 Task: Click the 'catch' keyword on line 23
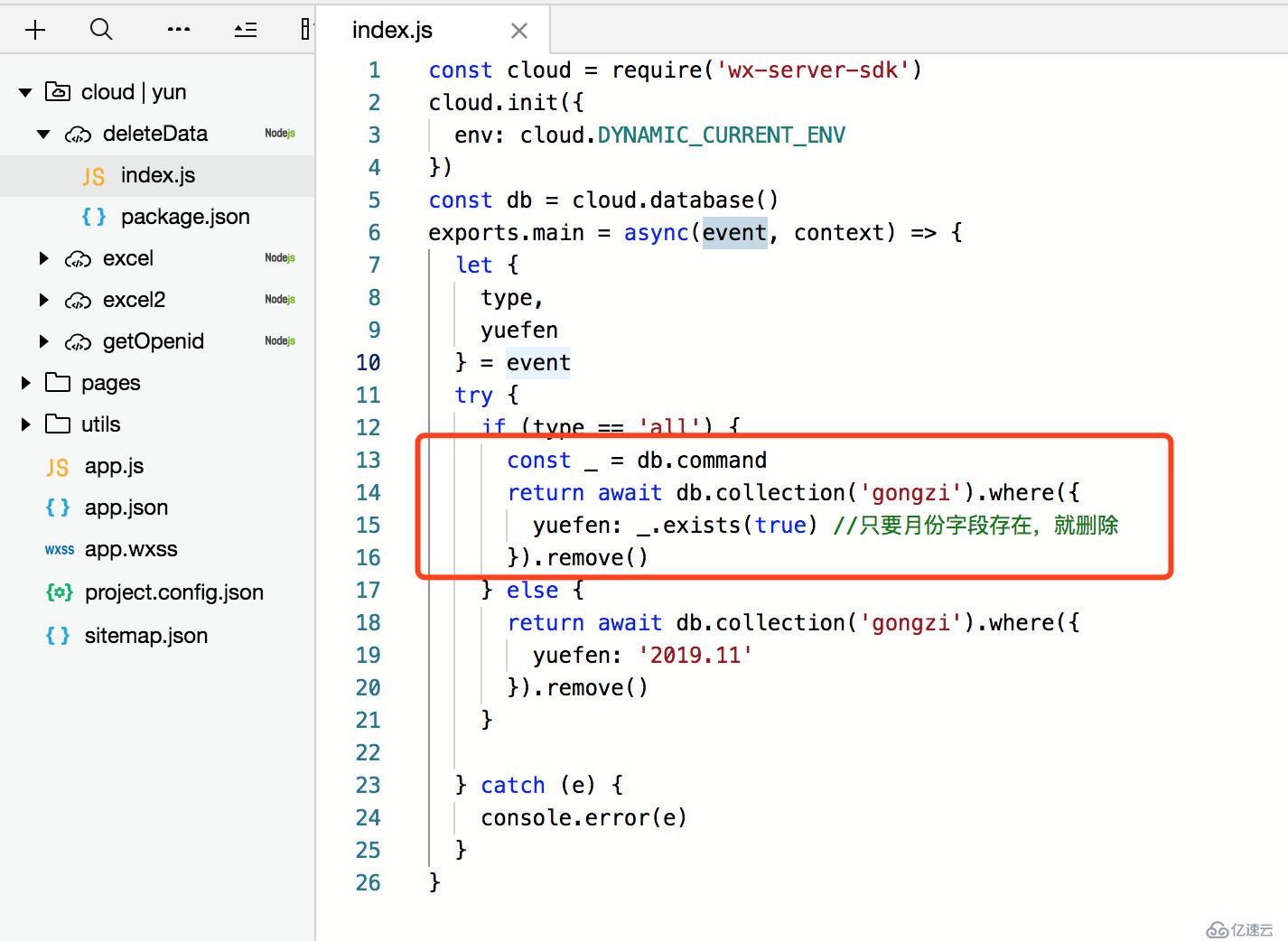(x=513, y=786)
